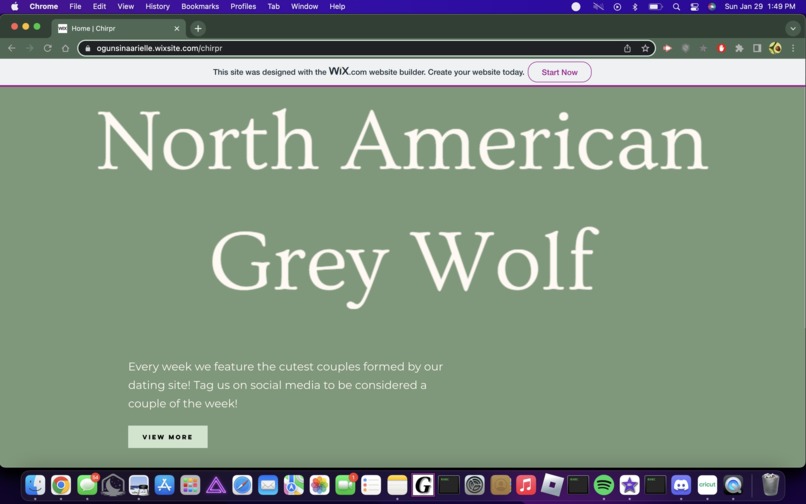Expand the tab search chevron

click(x=793, y=28)
